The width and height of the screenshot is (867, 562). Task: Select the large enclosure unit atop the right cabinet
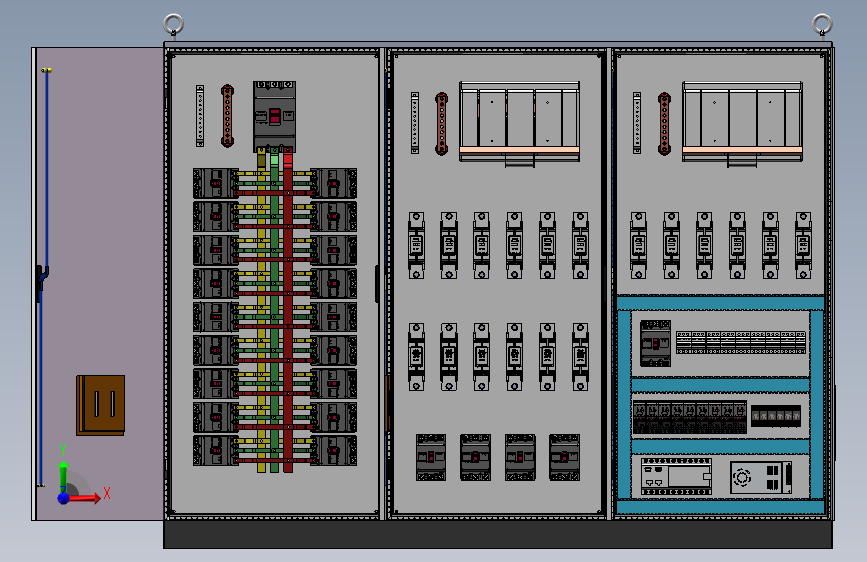click(742, 123)
